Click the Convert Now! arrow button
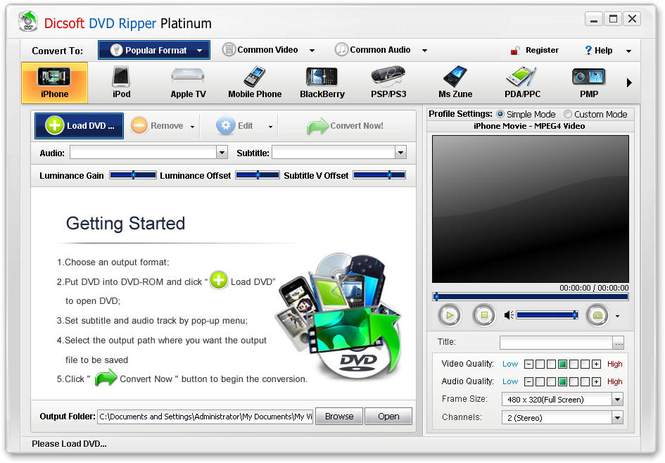Screen dimensions: 665x463 [345, 126]
